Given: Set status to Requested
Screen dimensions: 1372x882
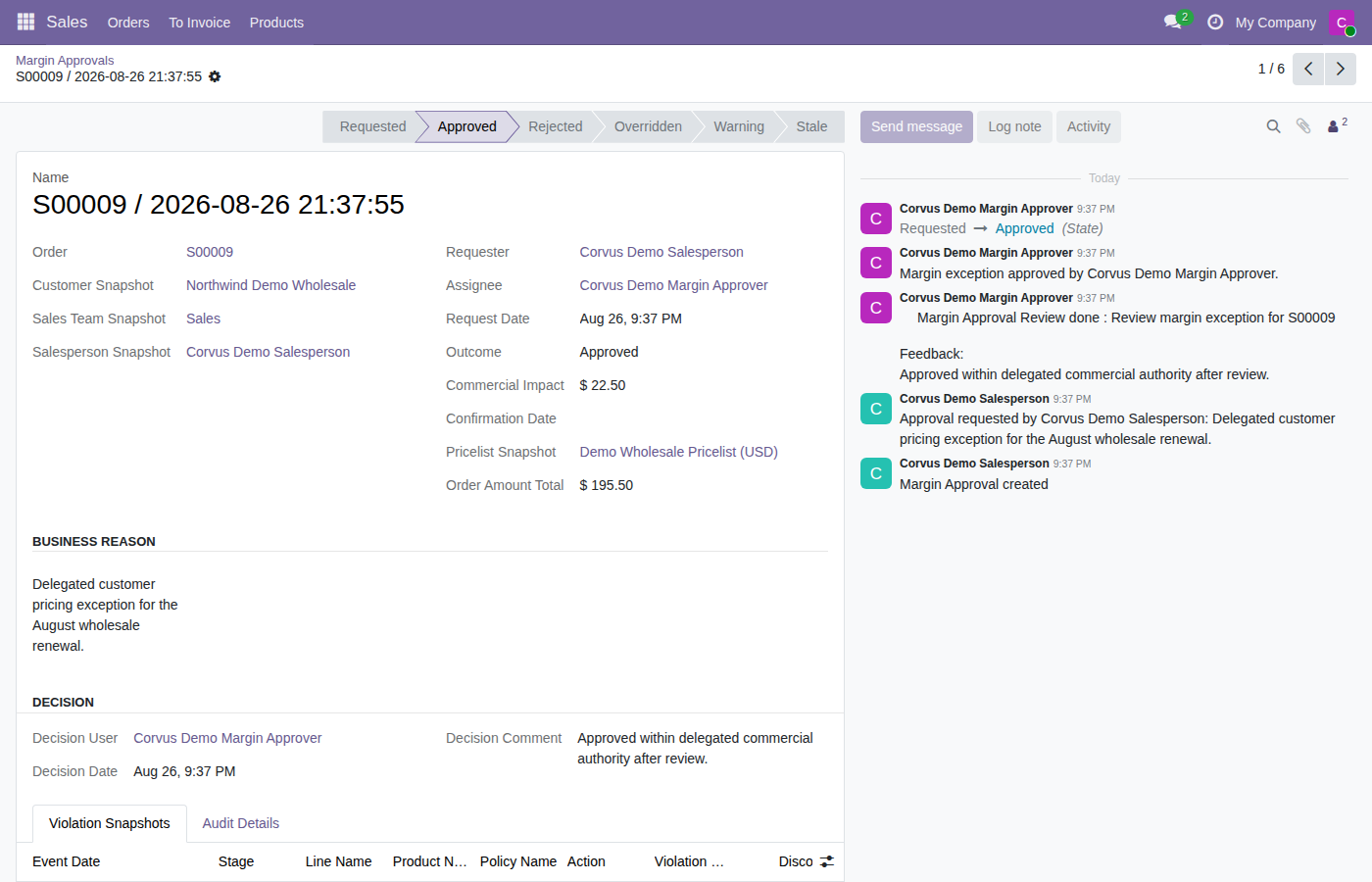Looking at the screenshot, I should pos(372,126).
